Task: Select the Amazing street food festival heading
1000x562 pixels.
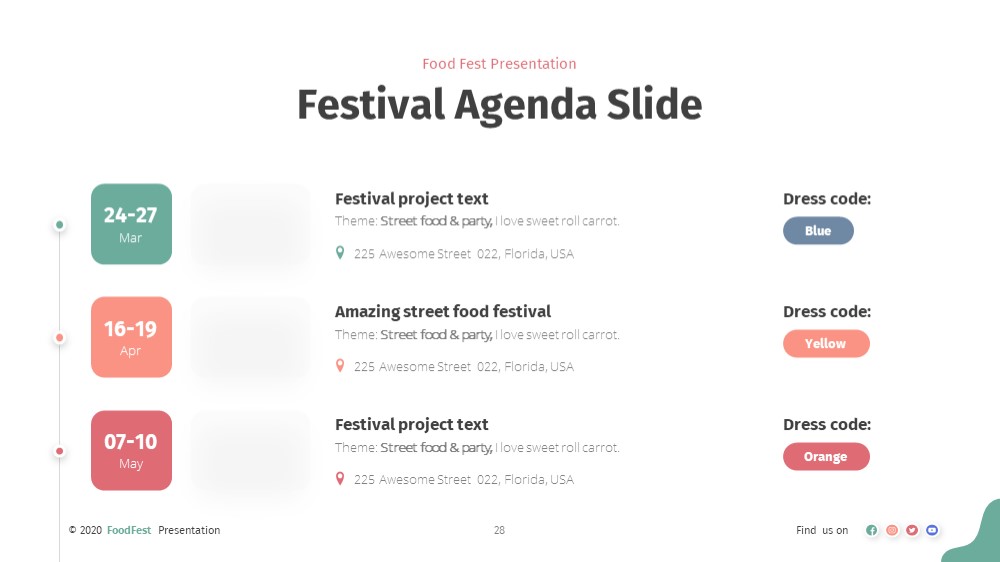Action: 443,311
